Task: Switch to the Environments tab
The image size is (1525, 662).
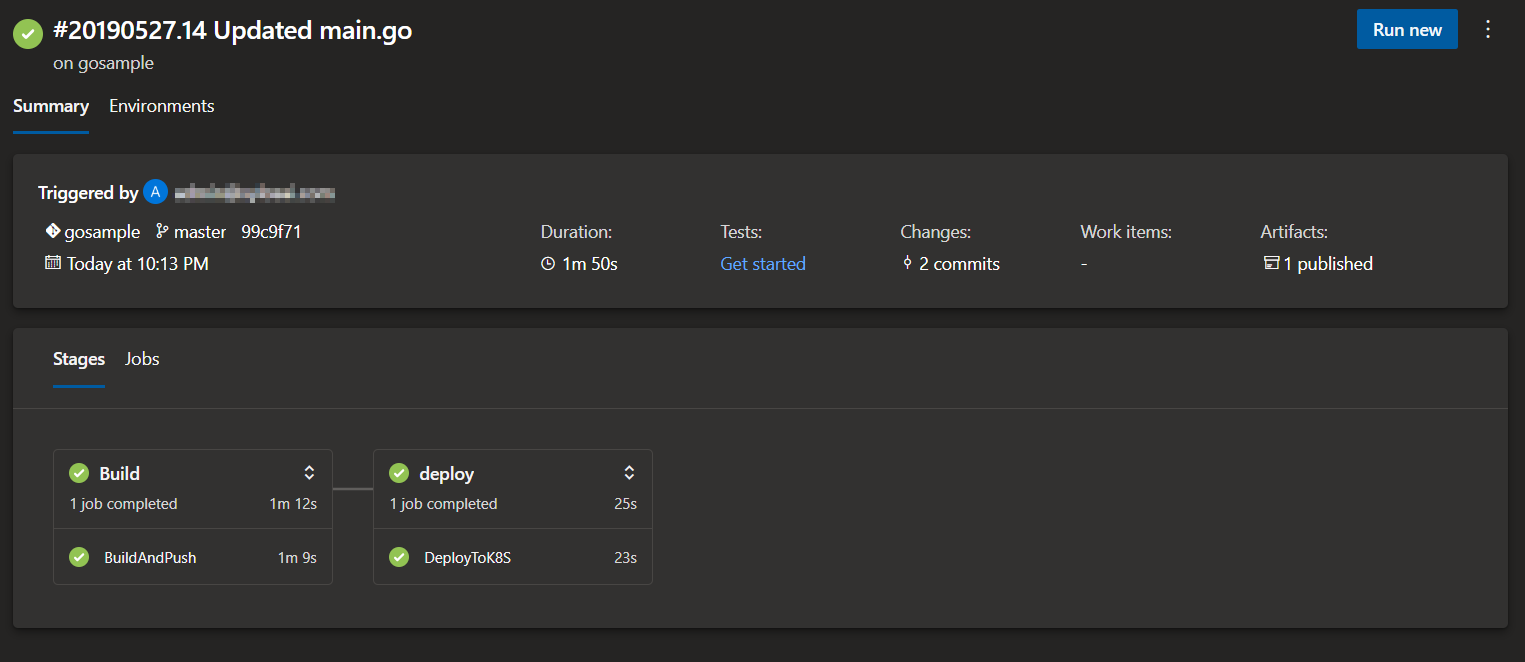Action: (x=161, y=106)
